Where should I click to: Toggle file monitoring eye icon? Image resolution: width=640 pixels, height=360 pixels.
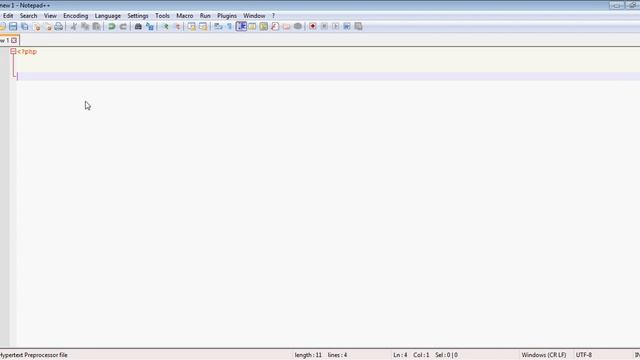[298, 27]
